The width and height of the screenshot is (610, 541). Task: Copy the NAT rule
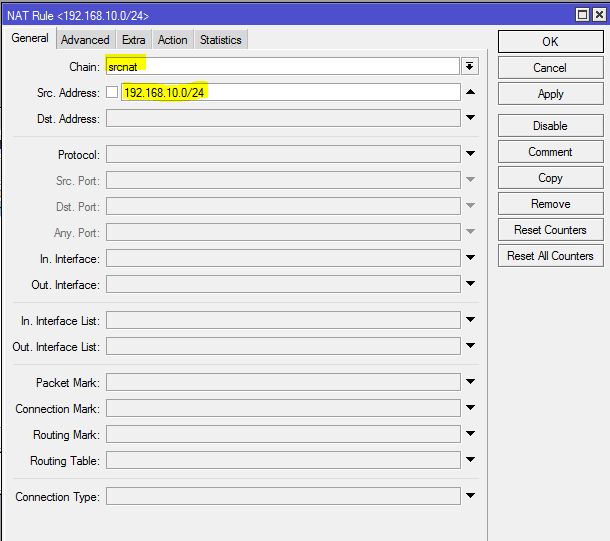(550, 178)
